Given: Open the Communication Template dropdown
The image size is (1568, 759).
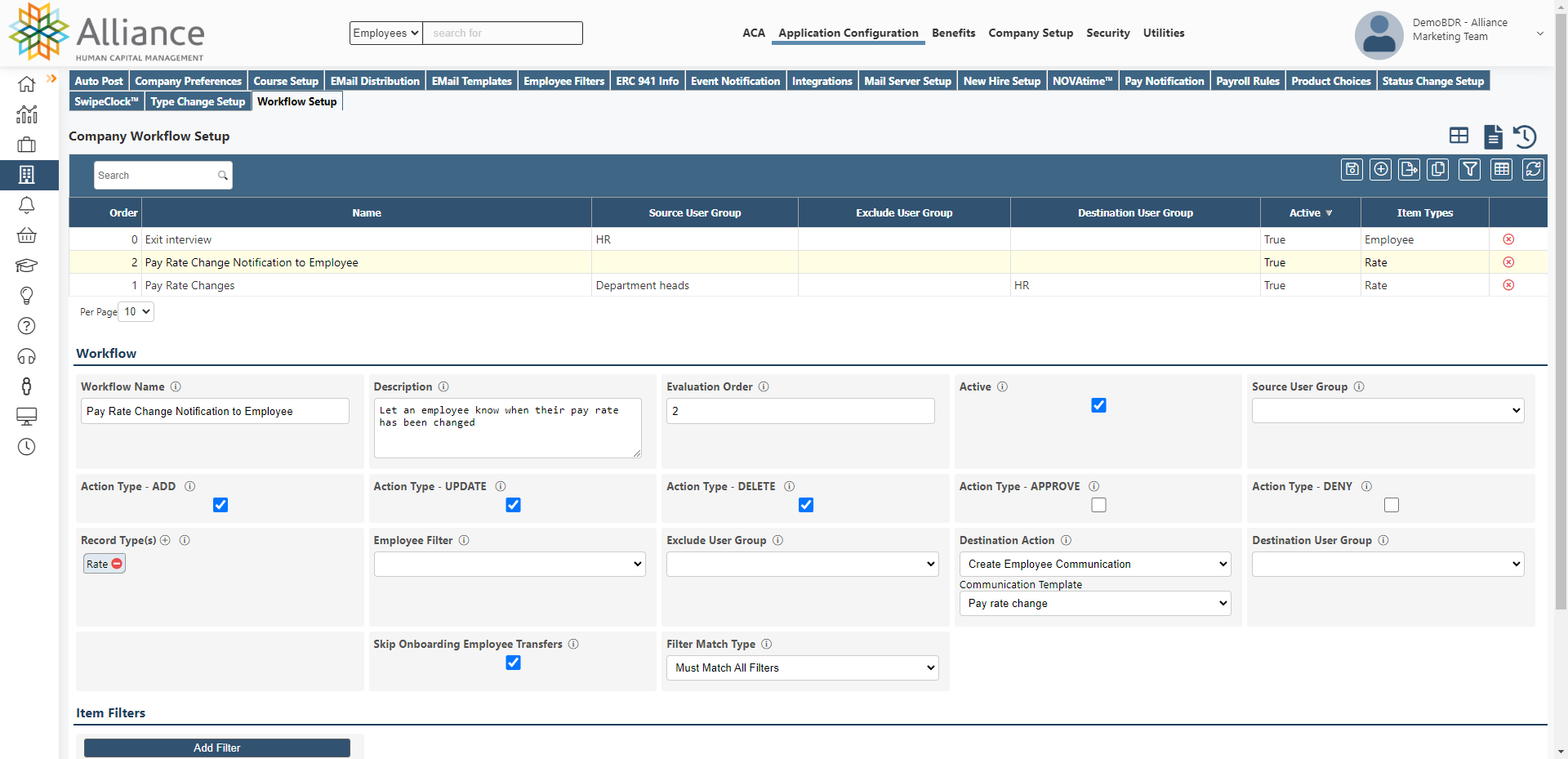Looking at the screenshot, I should click(x=1095, y=604).
